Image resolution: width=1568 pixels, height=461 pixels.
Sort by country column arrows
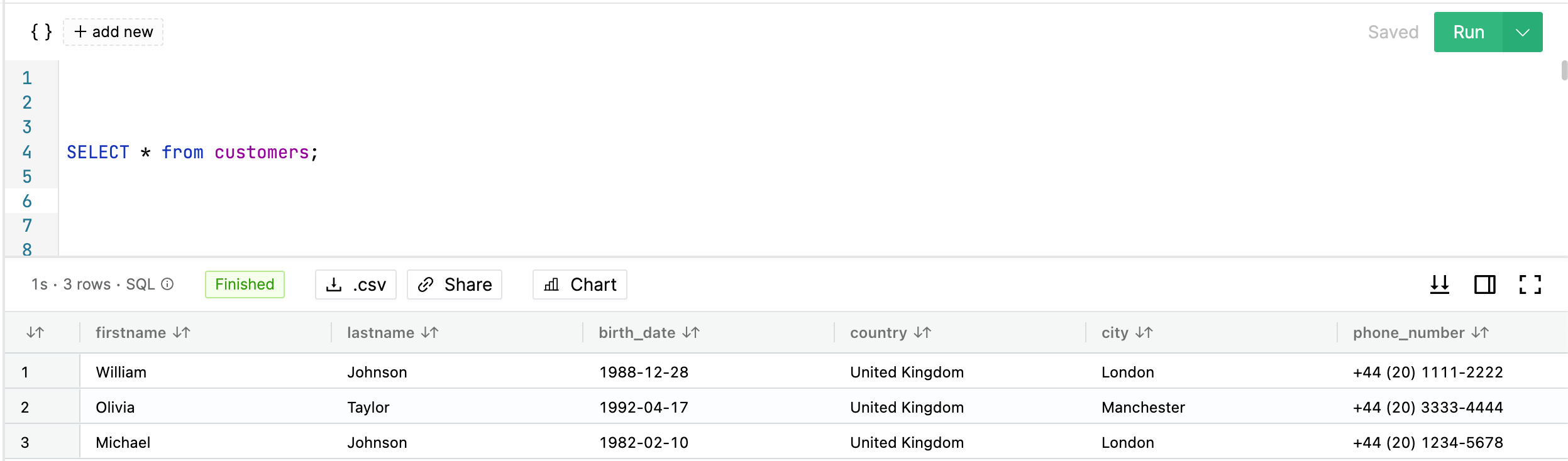tap(922, 332)
